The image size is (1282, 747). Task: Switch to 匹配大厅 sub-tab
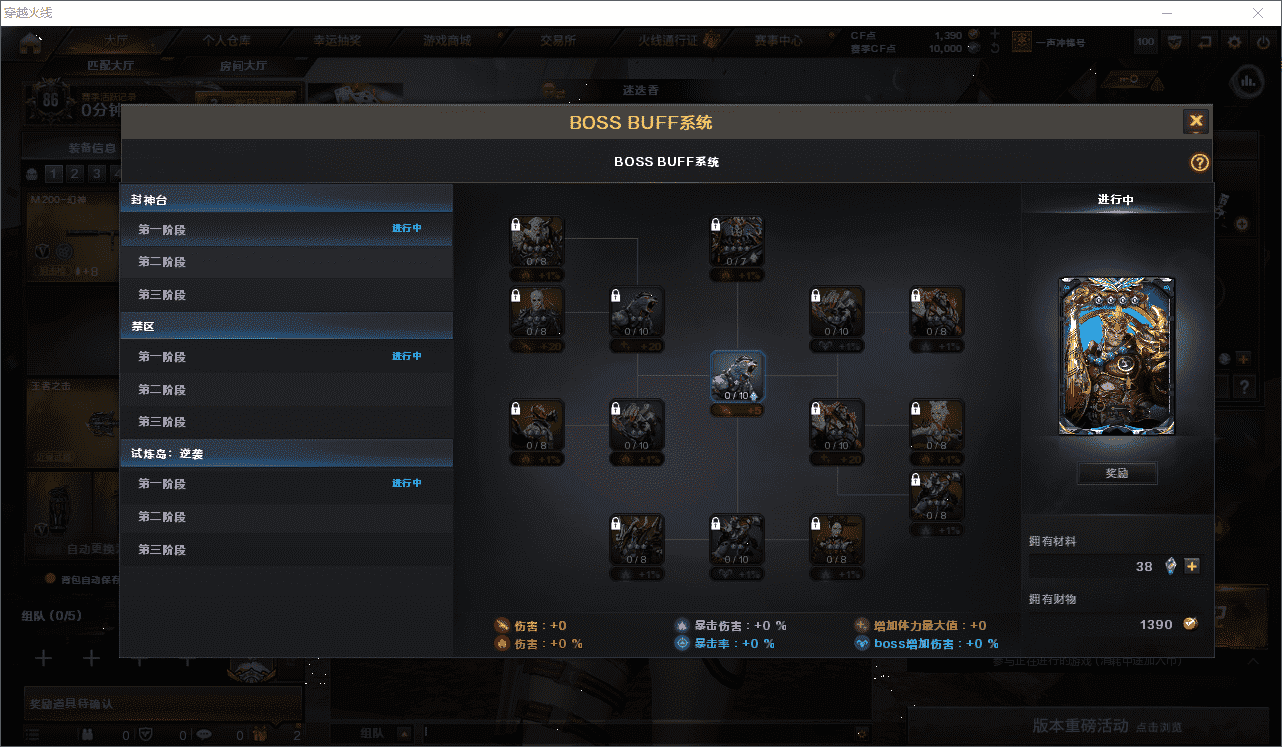(110, 66)
